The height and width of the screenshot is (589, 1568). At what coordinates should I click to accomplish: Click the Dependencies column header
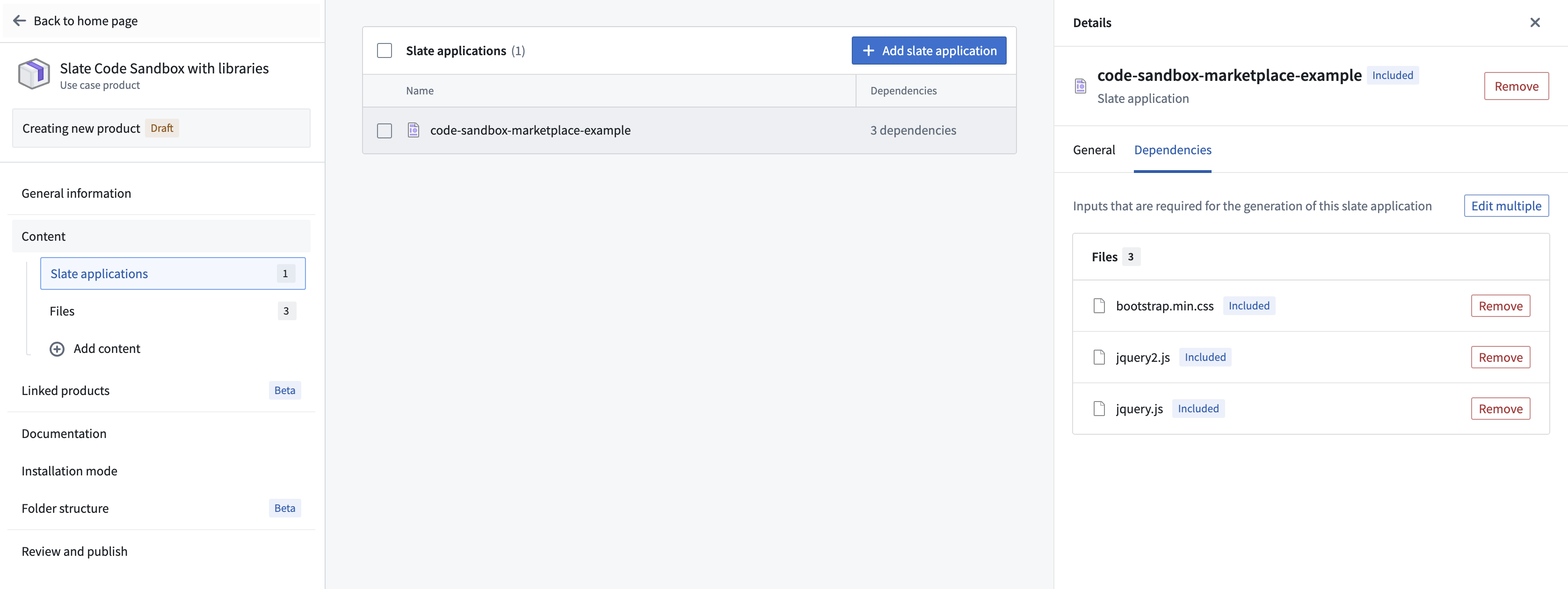[903, 91]
